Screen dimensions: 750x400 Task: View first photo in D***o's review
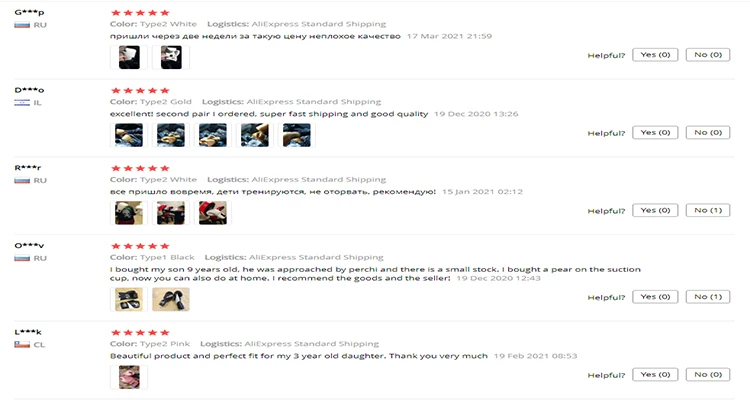pos(129,135)
